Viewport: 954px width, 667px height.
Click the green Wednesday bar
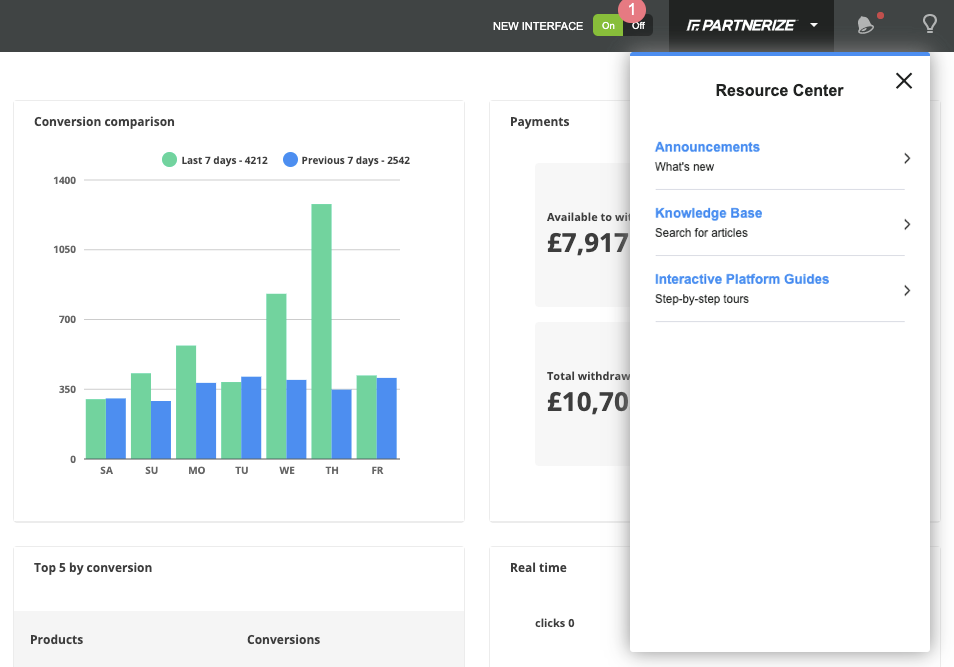pos(276,376)
